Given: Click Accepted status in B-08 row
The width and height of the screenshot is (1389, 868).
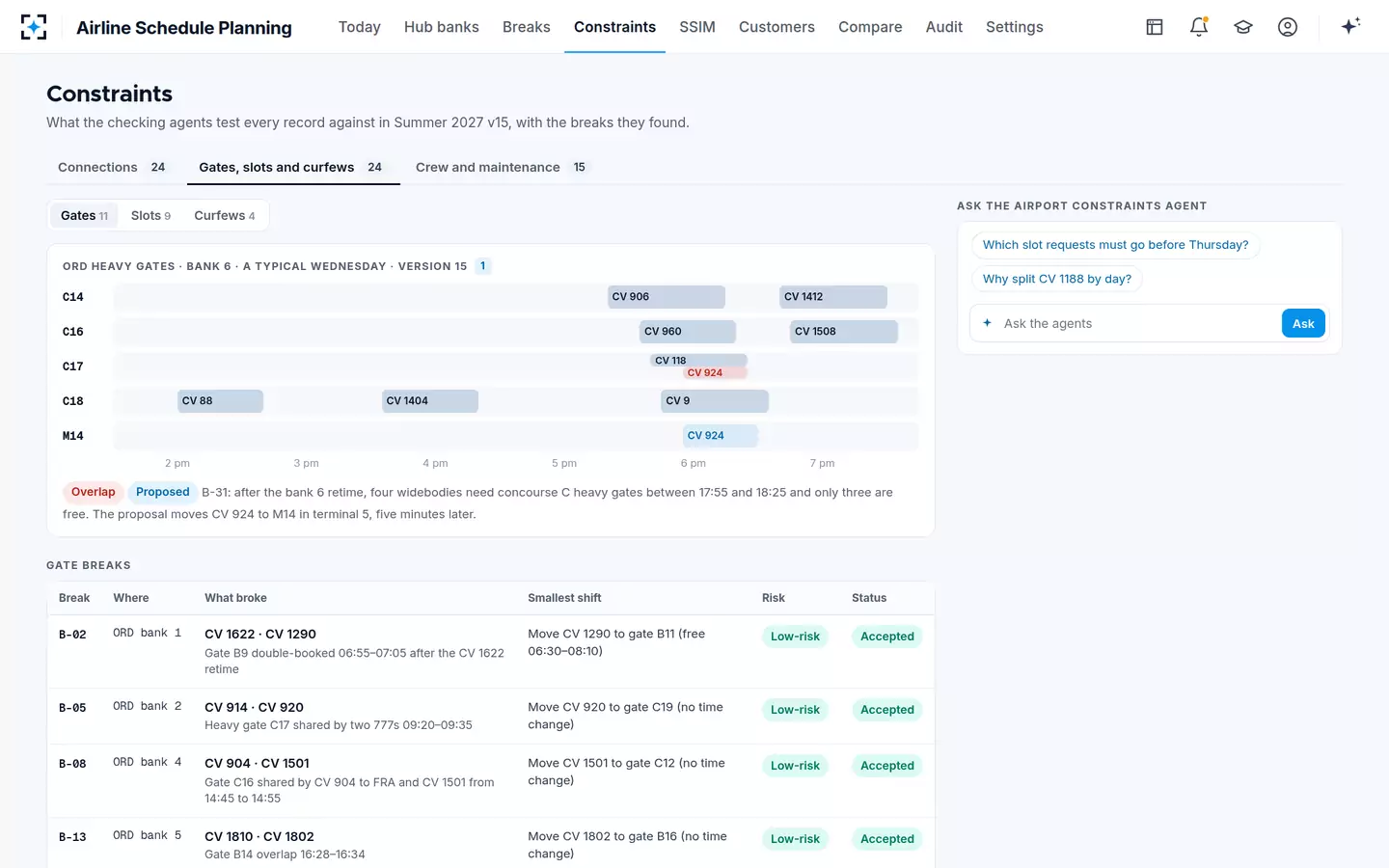Looking at the screenshot, I should pos(887,766).
